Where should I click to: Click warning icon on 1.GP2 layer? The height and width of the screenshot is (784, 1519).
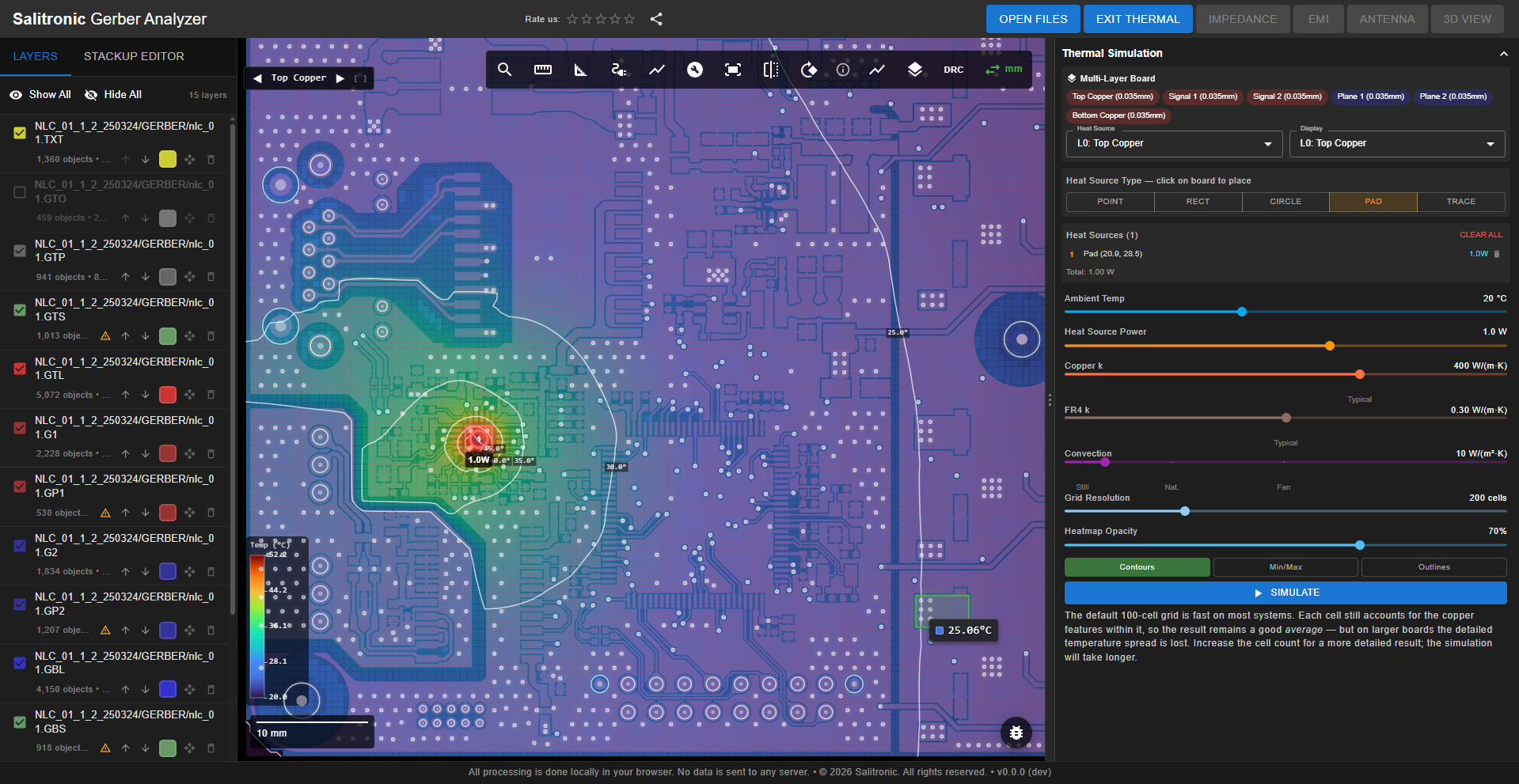coord(105,630)
